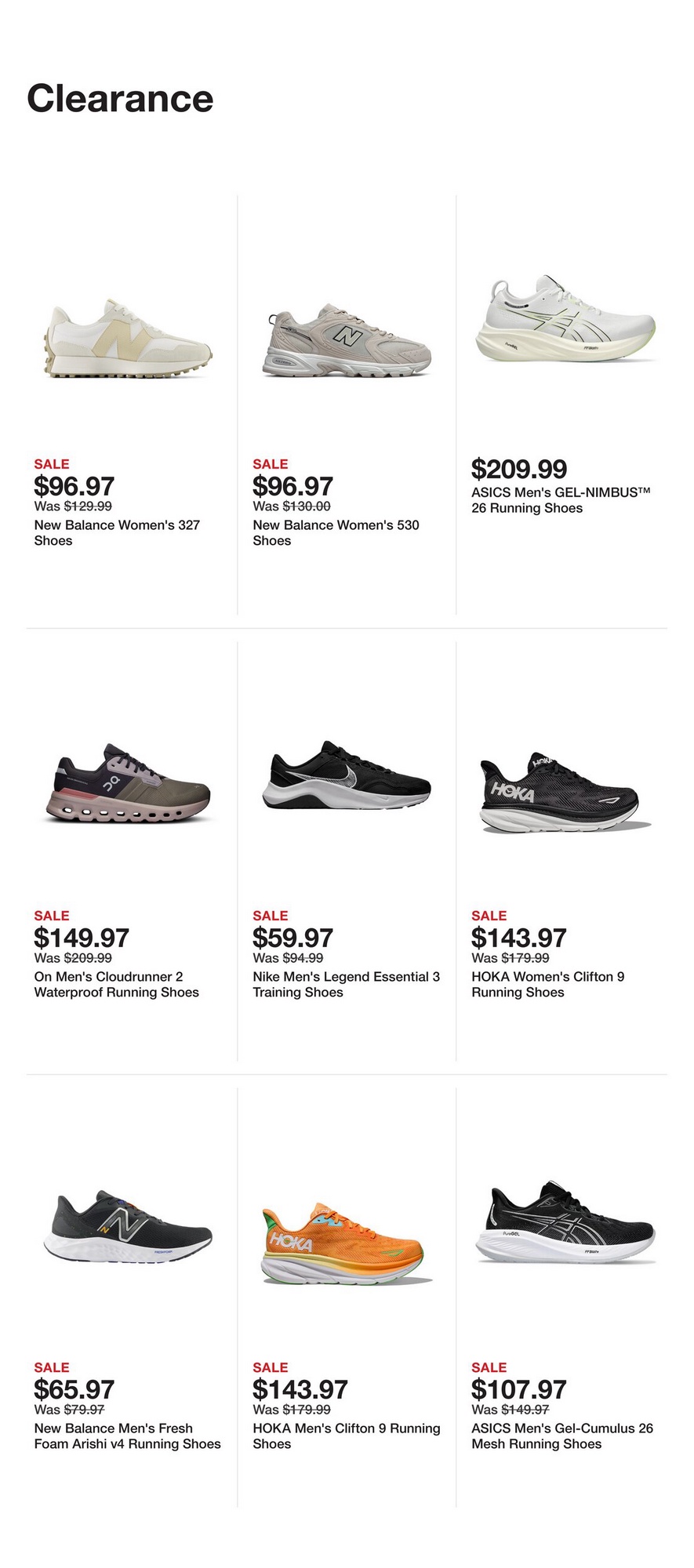Viewport: 694px width, 1568px height.
Task: Open New Balance Men's Fresh Foam Arishi v4 link
Action: 127,1436
